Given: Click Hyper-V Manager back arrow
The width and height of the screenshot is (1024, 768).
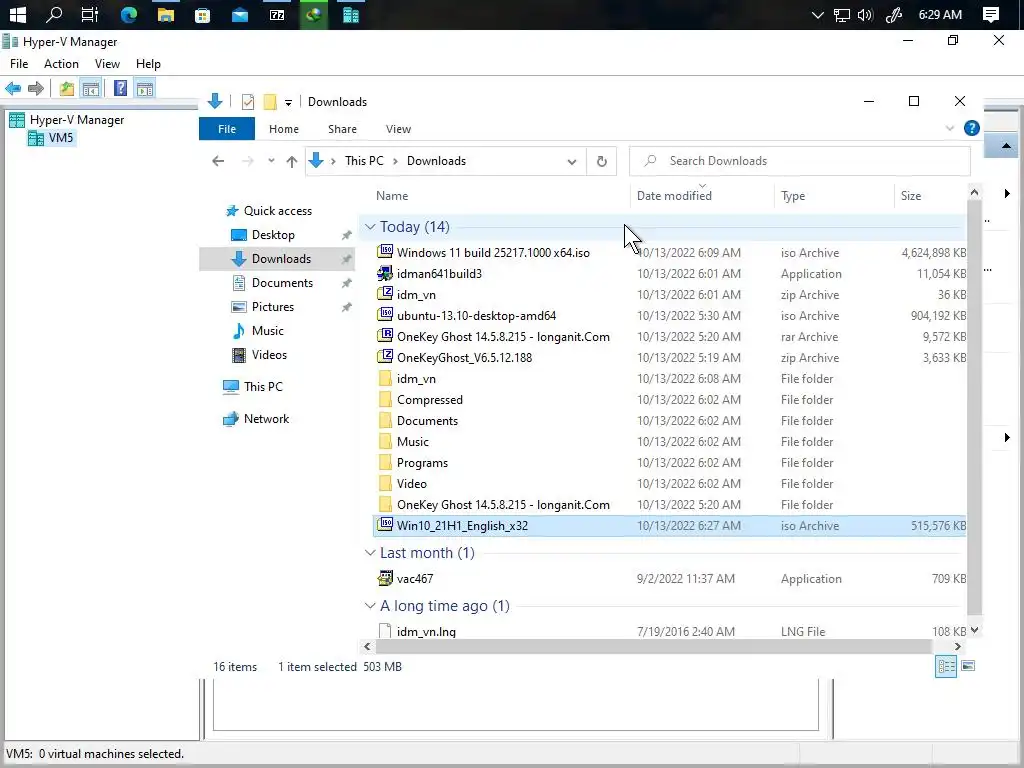Looking at the screenshot, I should pyautogui.click(x=13, y=88).
